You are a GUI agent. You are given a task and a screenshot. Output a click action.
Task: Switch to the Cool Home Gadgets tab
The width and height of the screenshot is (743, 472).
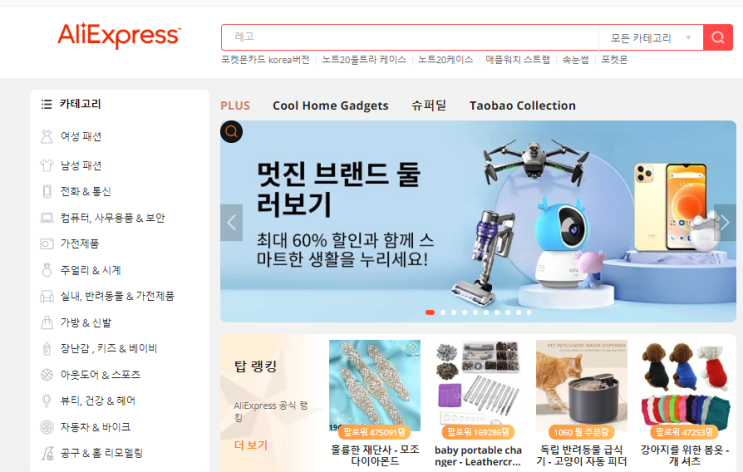(330, 106)
